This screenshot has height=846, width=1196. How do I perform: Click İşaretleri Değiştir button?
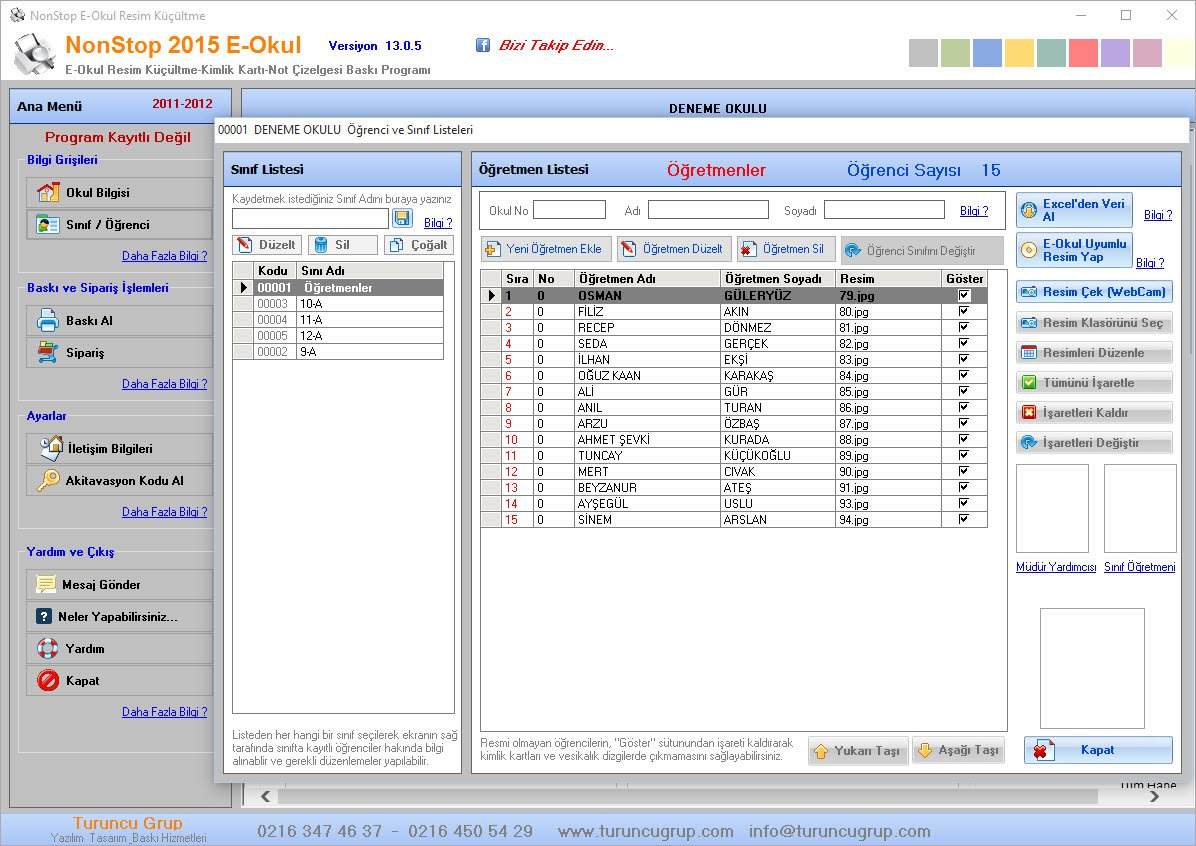(x=1094, y=442)
